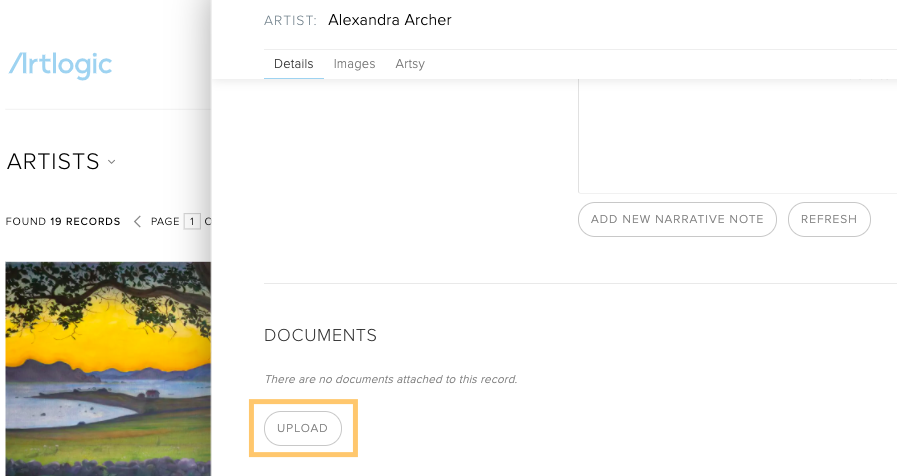Click the Alexandra Archer artist name
The height and width of the screenshot is (476, 897).
coord(390,20)
